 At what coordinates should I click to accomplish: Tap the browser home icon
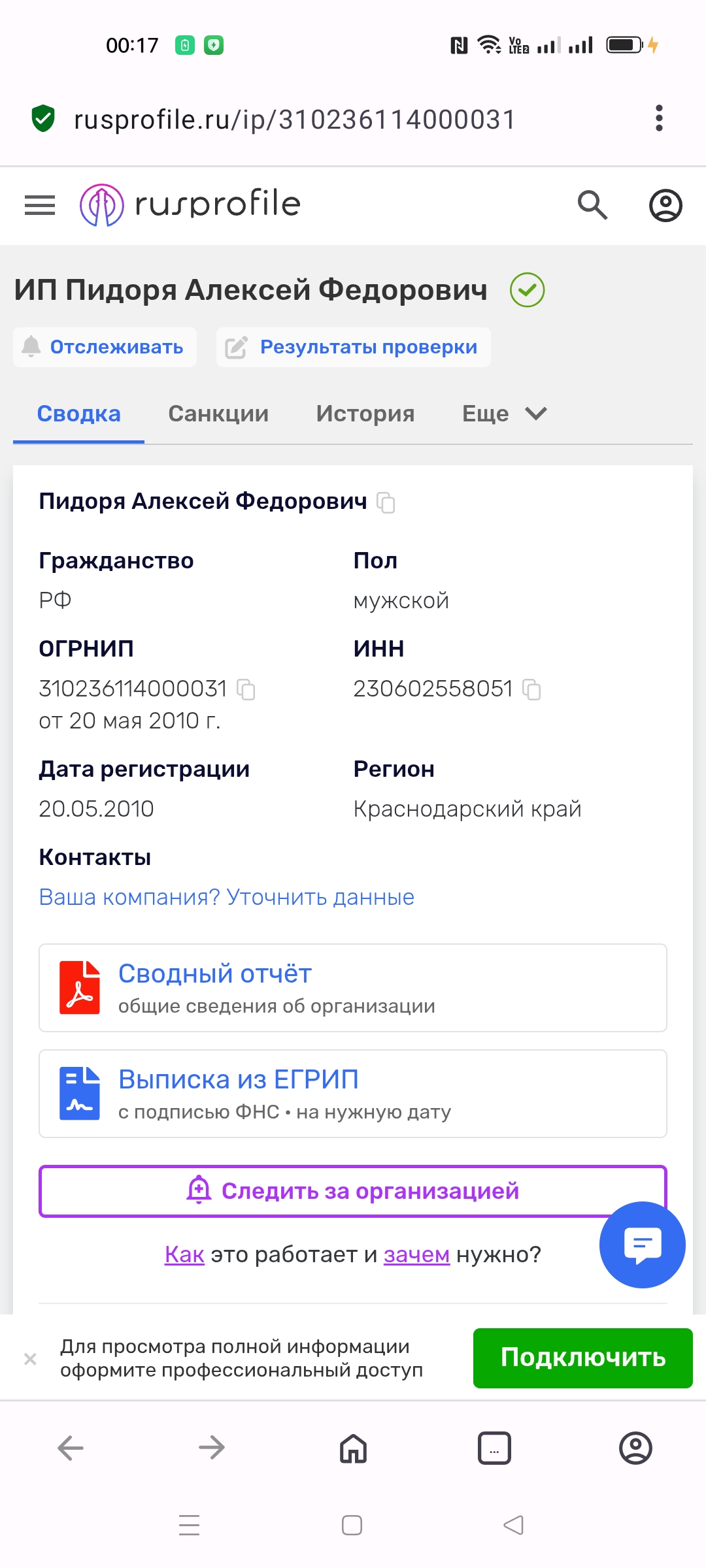pyautogui.click(x=353, y=1448)
